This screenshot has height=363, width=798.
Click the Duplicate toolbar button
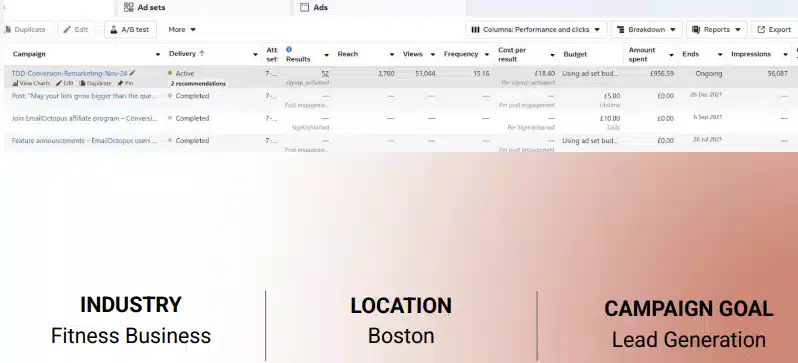(26, 30)
